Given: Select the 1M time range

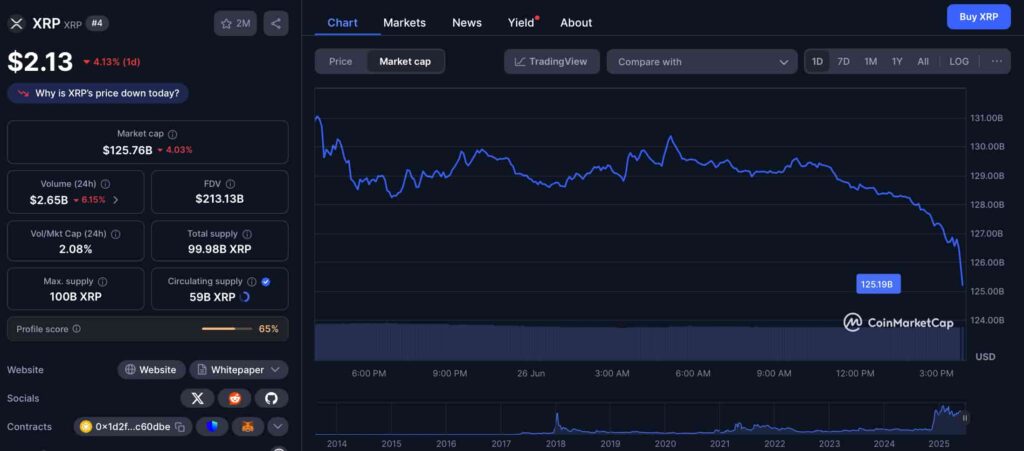Looking at the screenshot, I should pos(871,61).
